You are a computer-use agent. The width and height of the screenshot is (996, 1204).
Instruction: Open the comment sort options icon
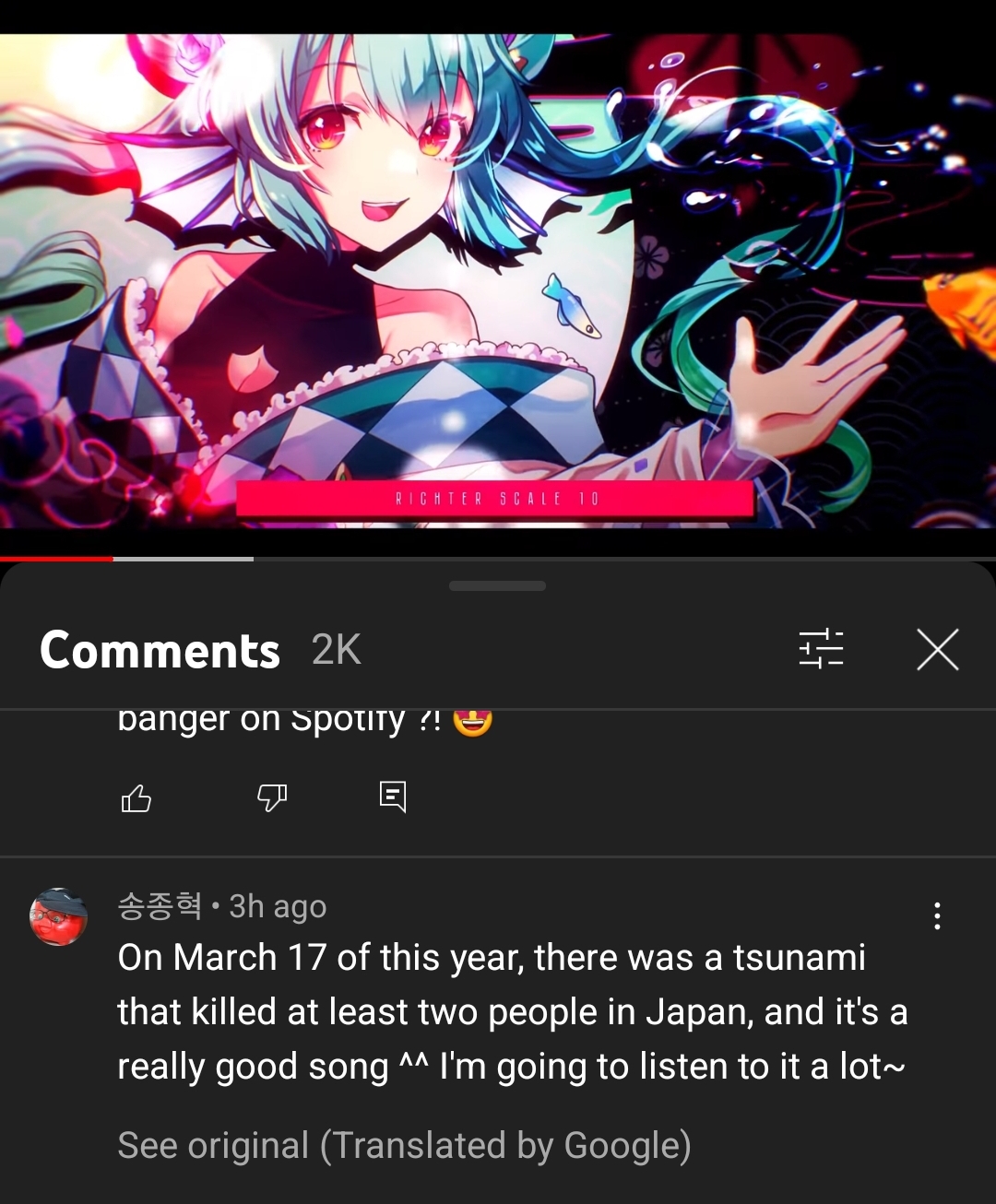[821, 648]
